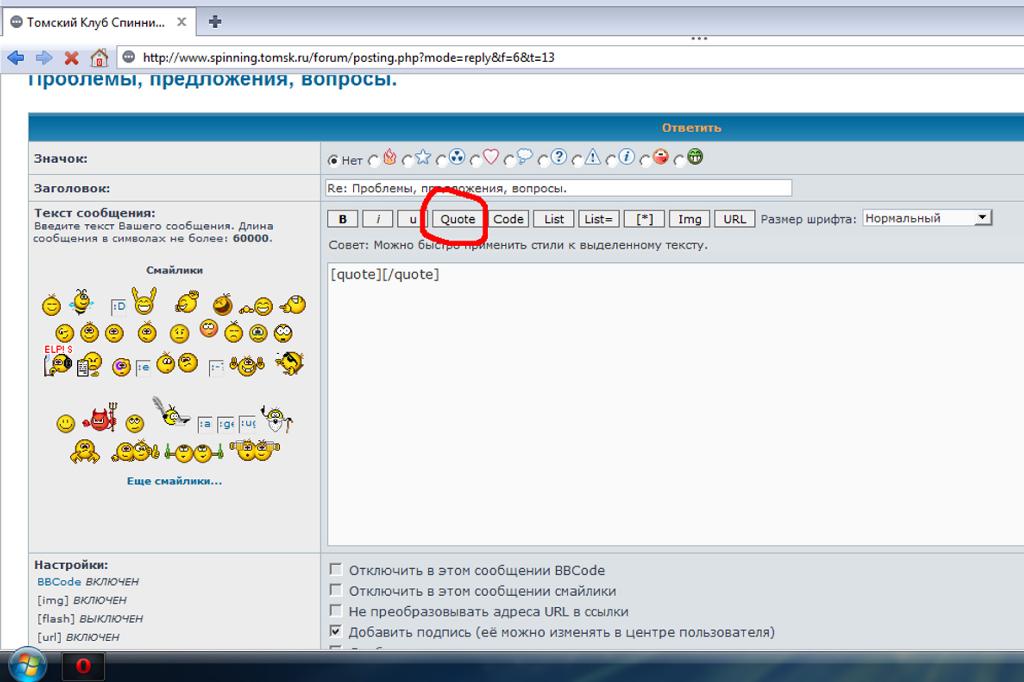Viewport: 1024px width, 682px height.
Task: Click the browser back arrow
Action: pos(16,58)
